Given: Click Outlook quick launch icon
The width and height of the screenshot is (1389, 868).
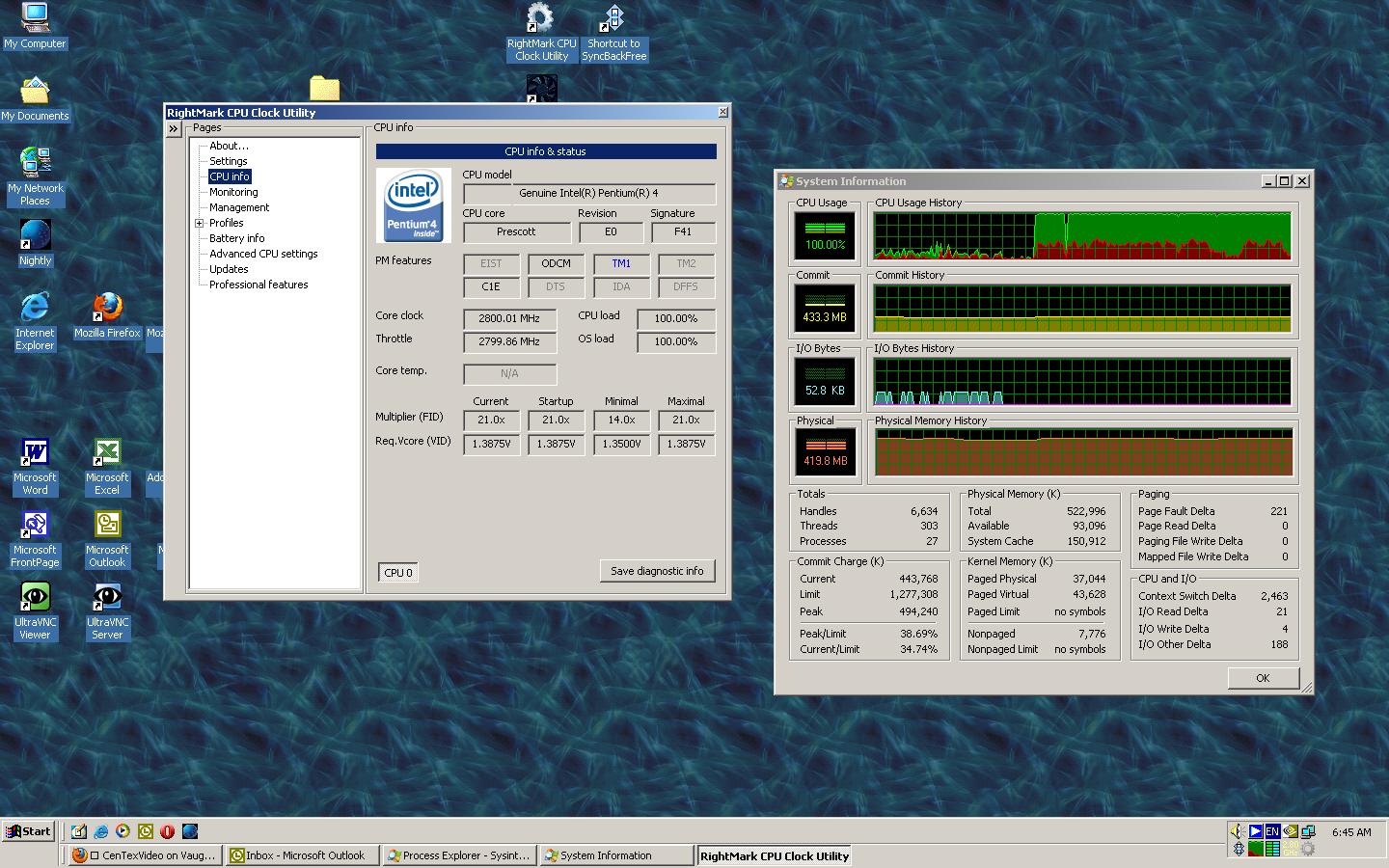Looking at the screenshot, I should coord(146,831).
